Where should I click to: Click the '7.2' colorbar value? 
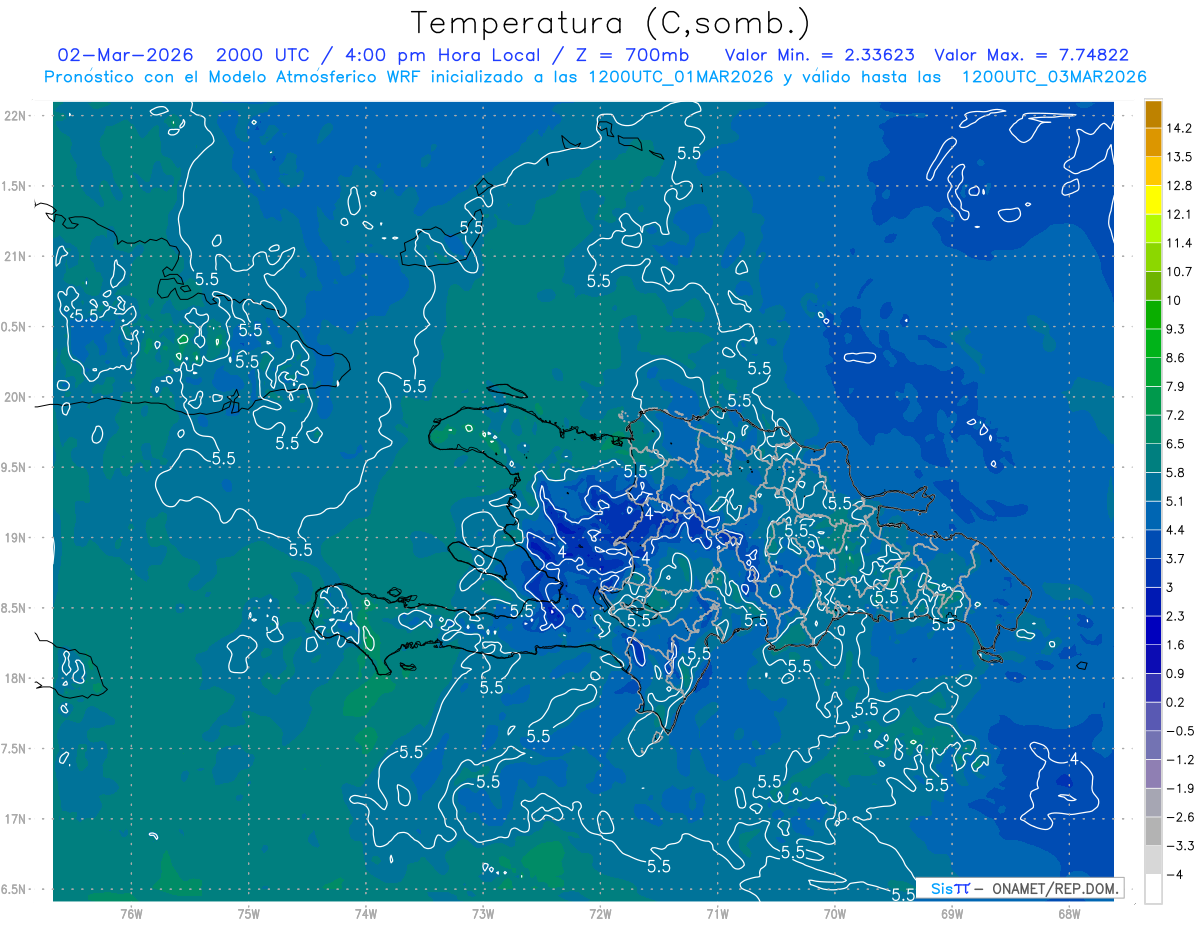tap(1176, 415)
